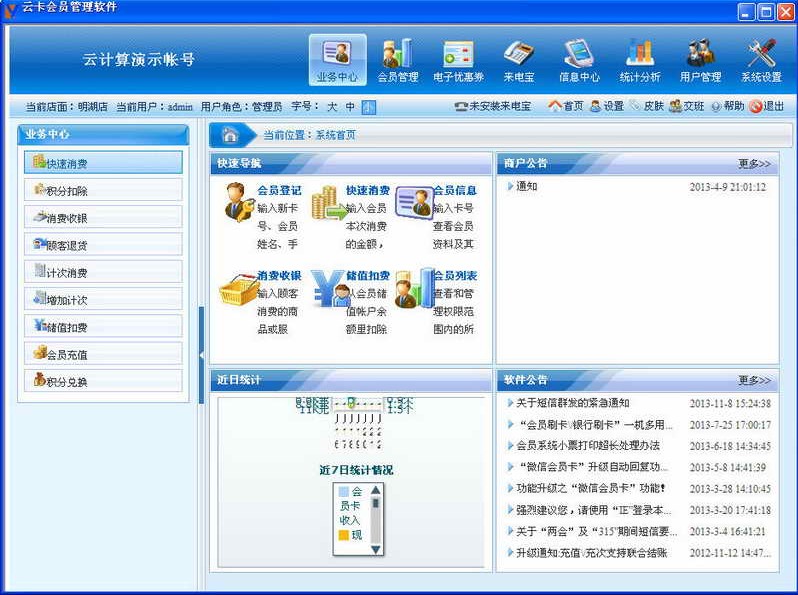Change 皮肤 skin in the toolbar
This screenshot has height=595, width=798.
tap(647, 106)
